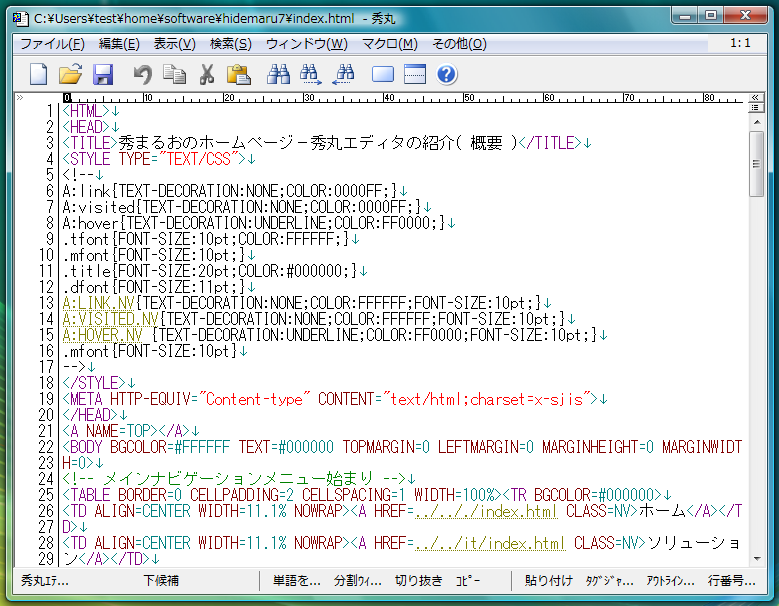Open the 表示(V) menu
779x606 pixels.
174,44
